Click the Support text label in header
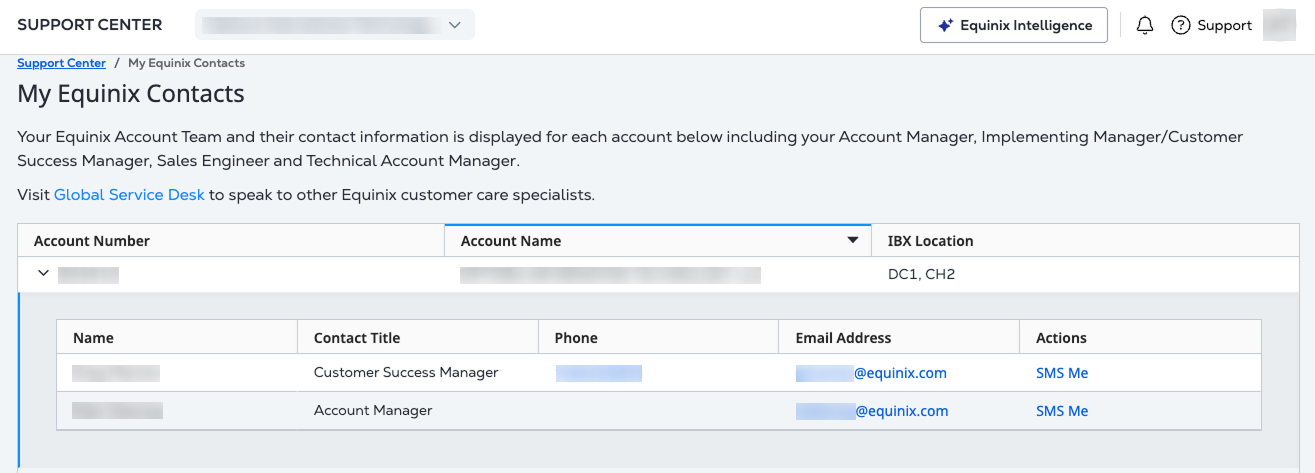 tap(1224, 25)
